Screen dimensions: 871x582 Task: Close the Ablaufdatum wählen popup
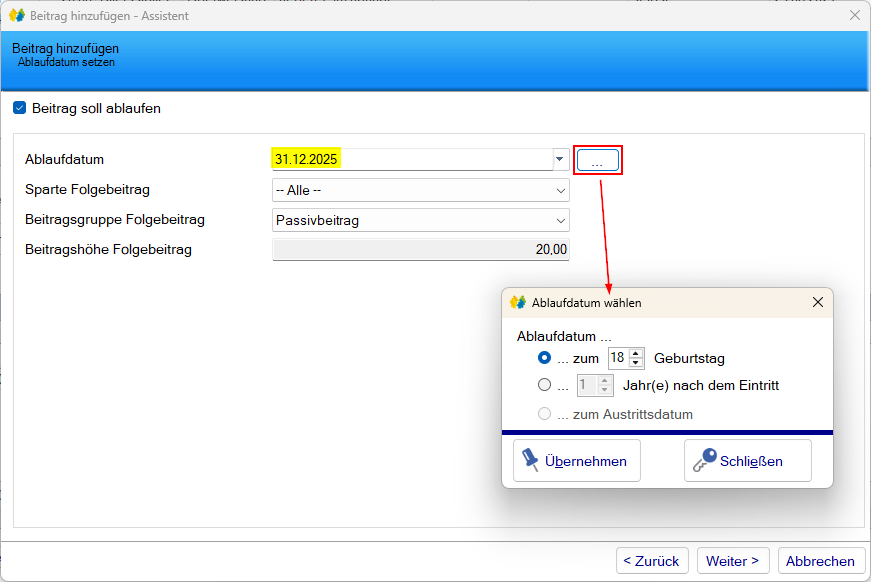click(817, 302)
